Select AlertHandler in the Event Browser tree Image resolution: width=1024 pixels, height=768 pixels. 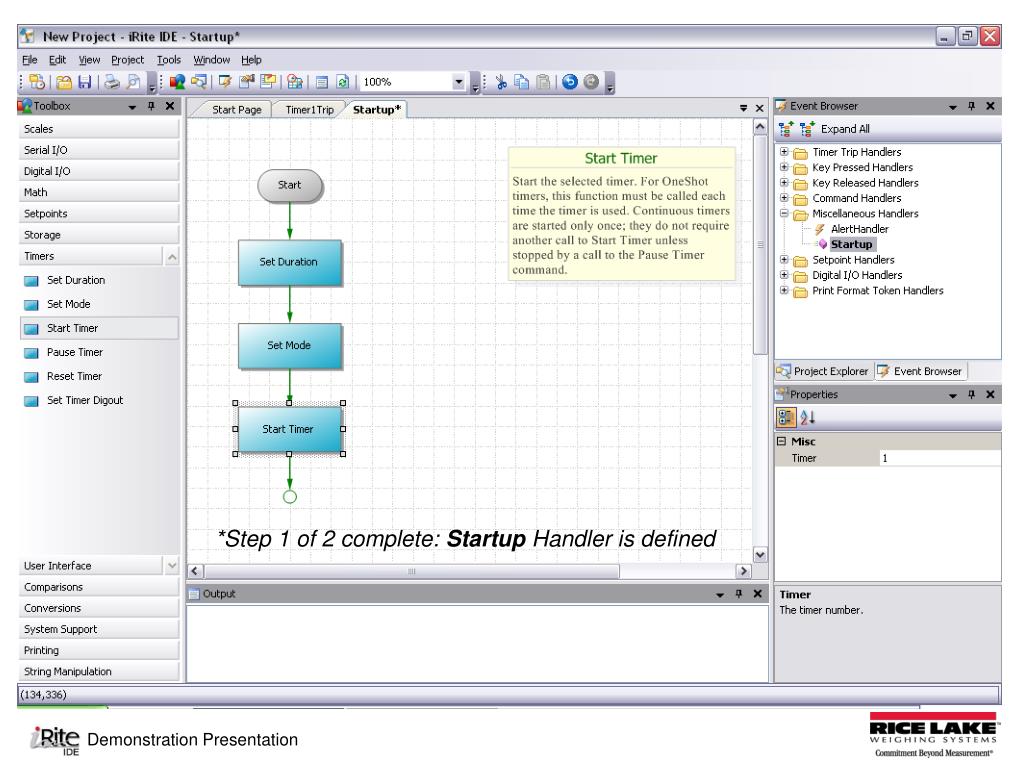[859, 229]
